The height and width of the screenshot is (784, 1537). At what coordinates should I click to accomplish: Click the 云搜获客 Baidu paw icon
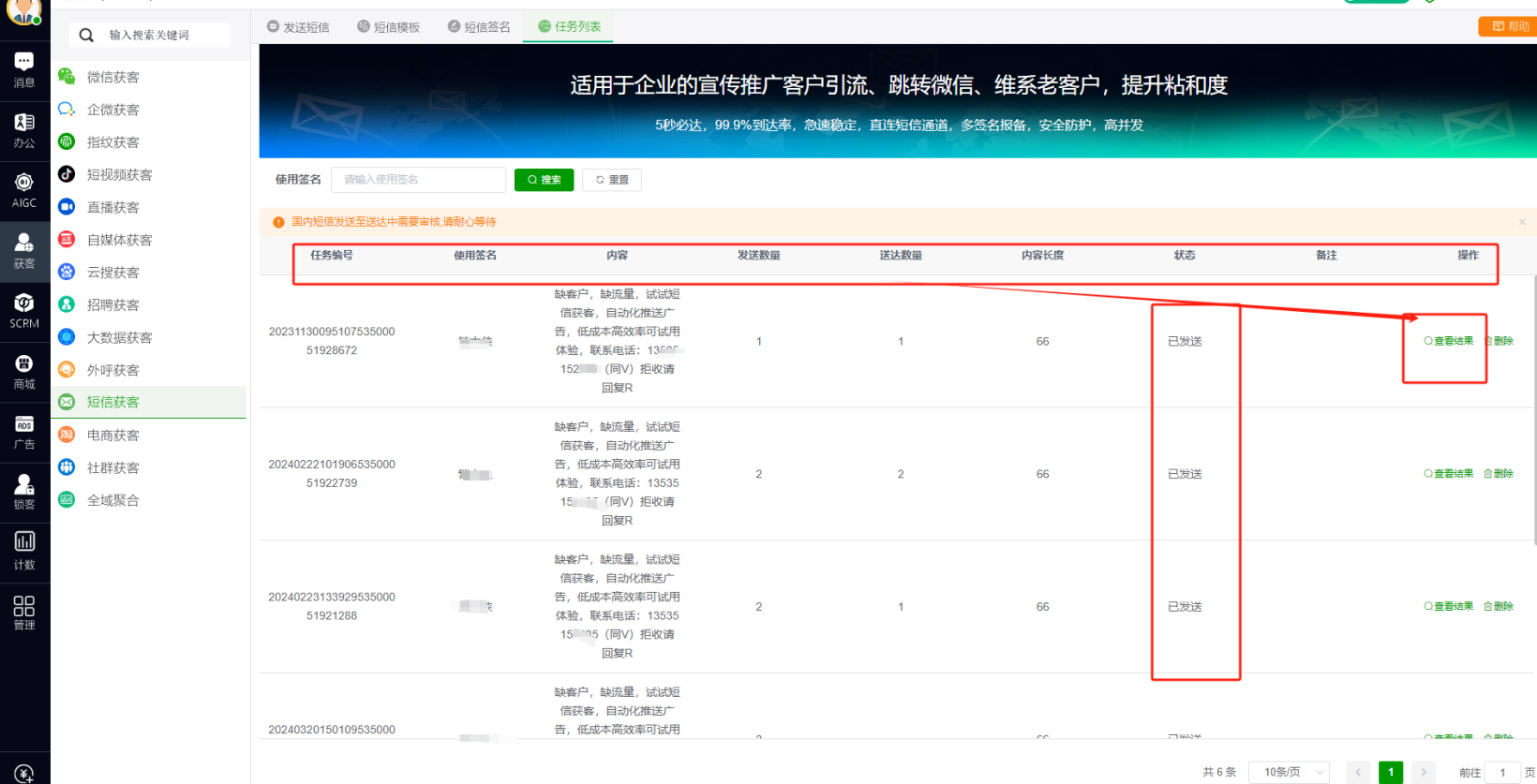[67, 272]
